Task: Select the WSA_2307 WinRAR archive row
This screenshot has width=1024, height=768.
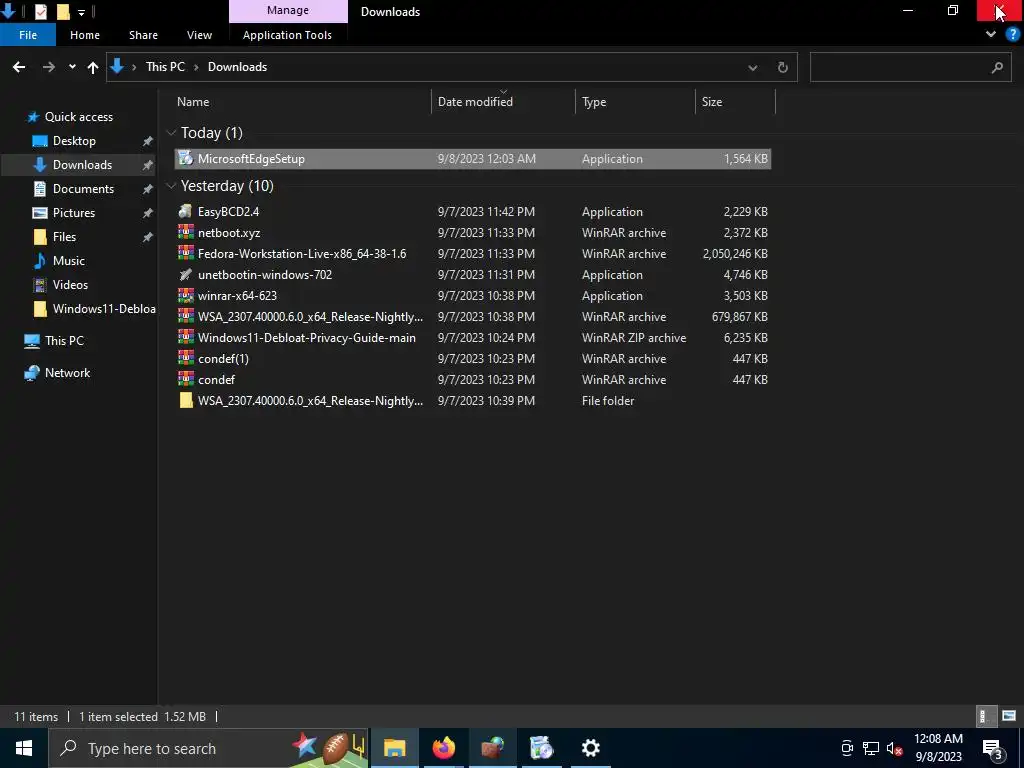Action: pos(473,316)
